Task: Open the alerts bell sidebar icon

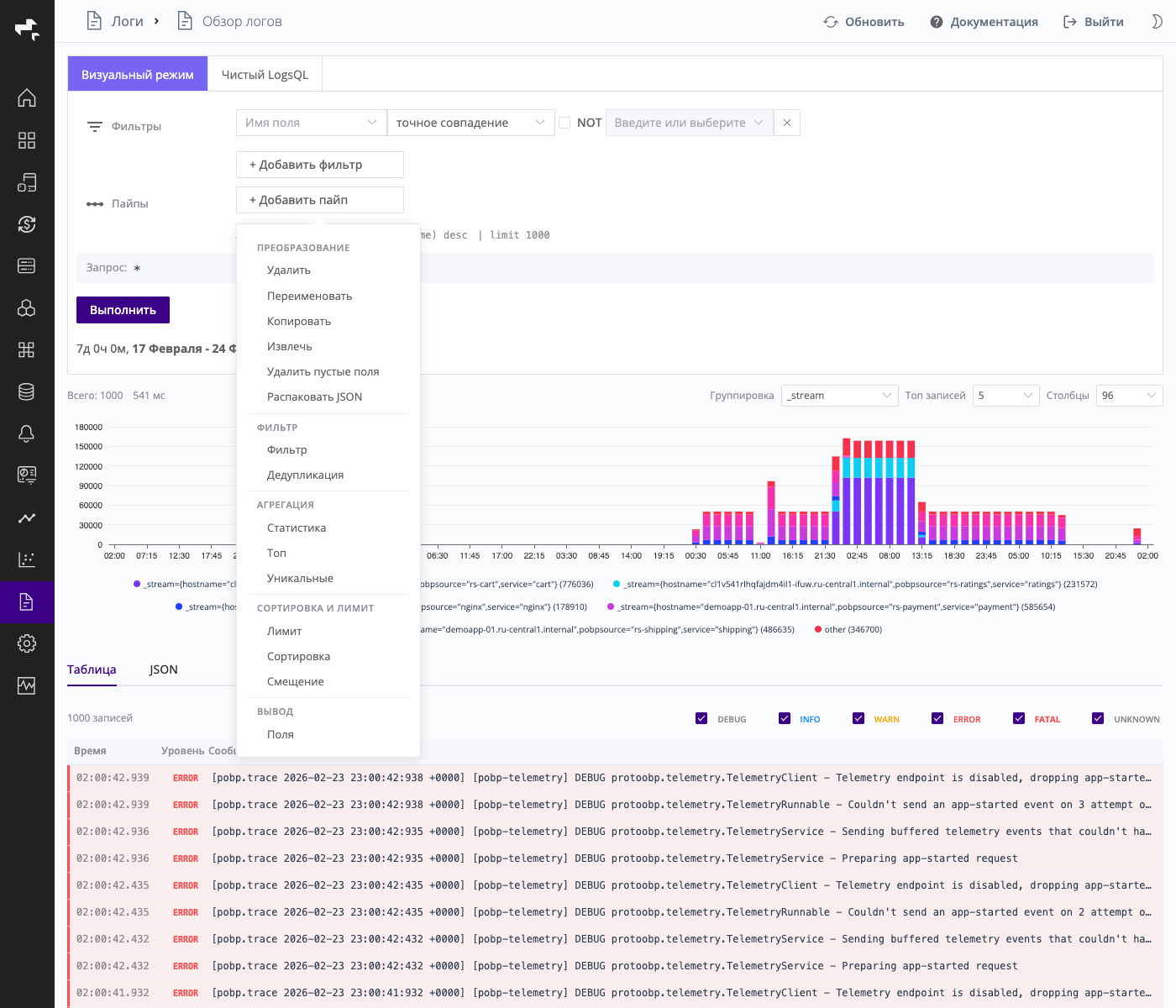Action: tap(27, 433)
